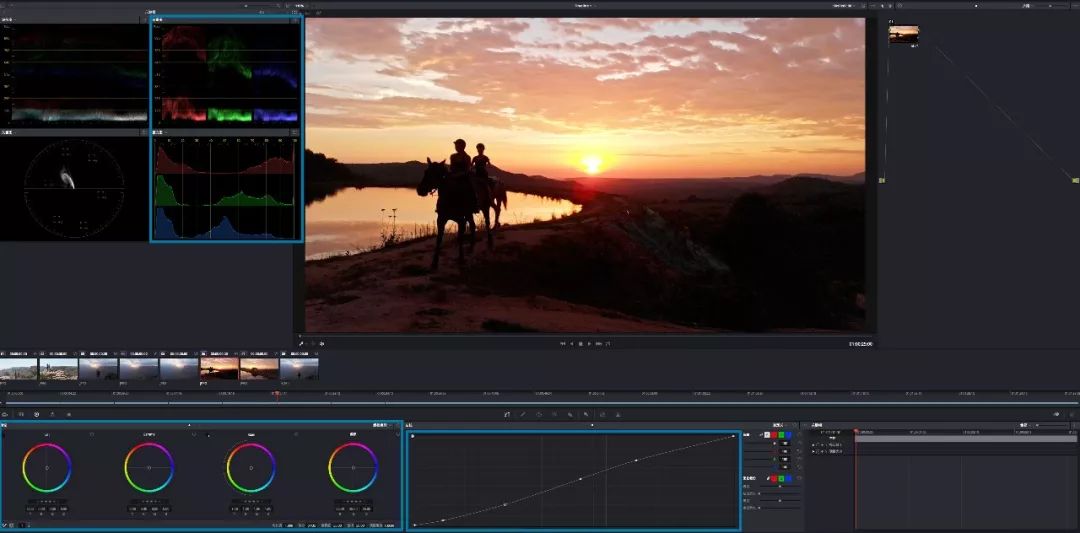Select the sunset horse rider clip thumbnail

(219, 369)
